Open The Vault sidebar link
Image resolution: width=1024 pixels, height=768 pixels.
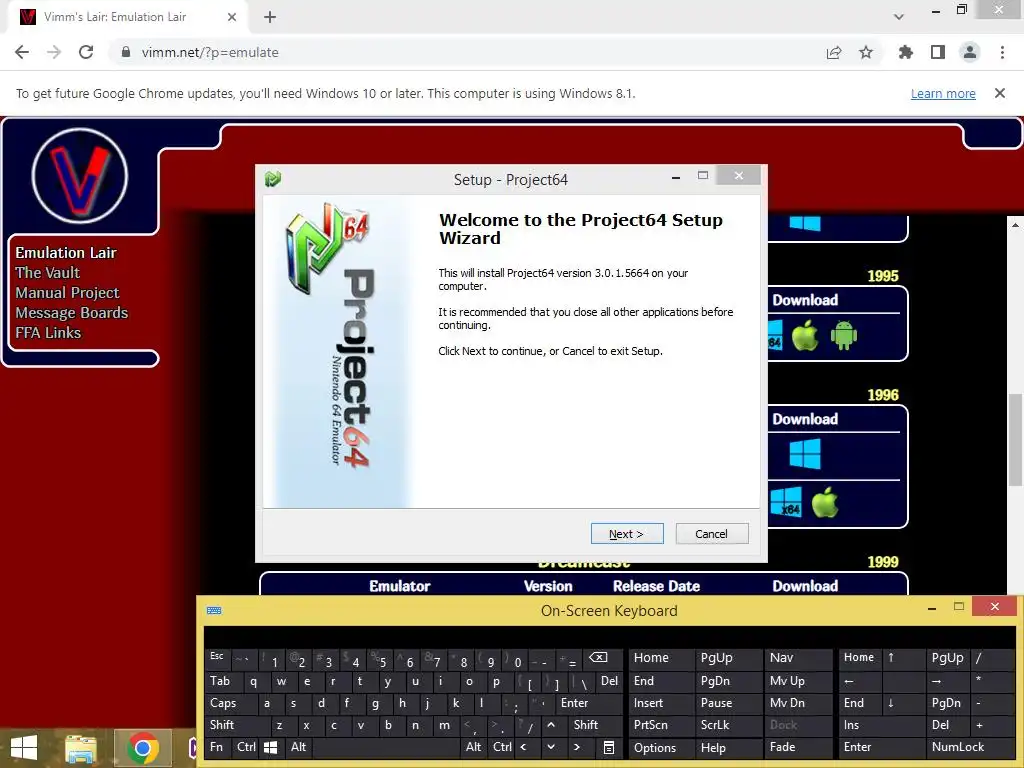coord(48,272)
